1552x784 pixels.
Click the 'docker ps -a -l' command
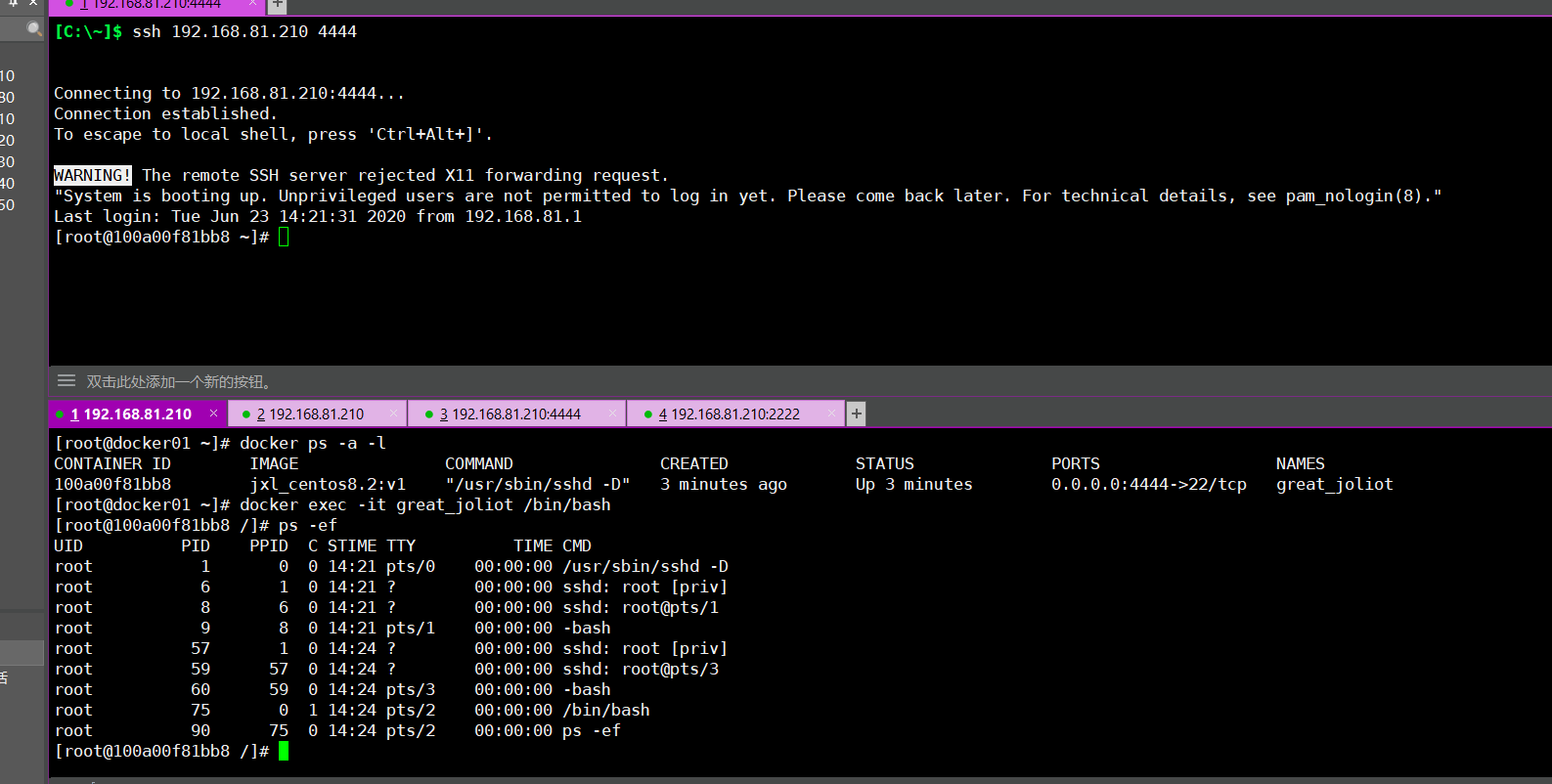tap(313, 443)
